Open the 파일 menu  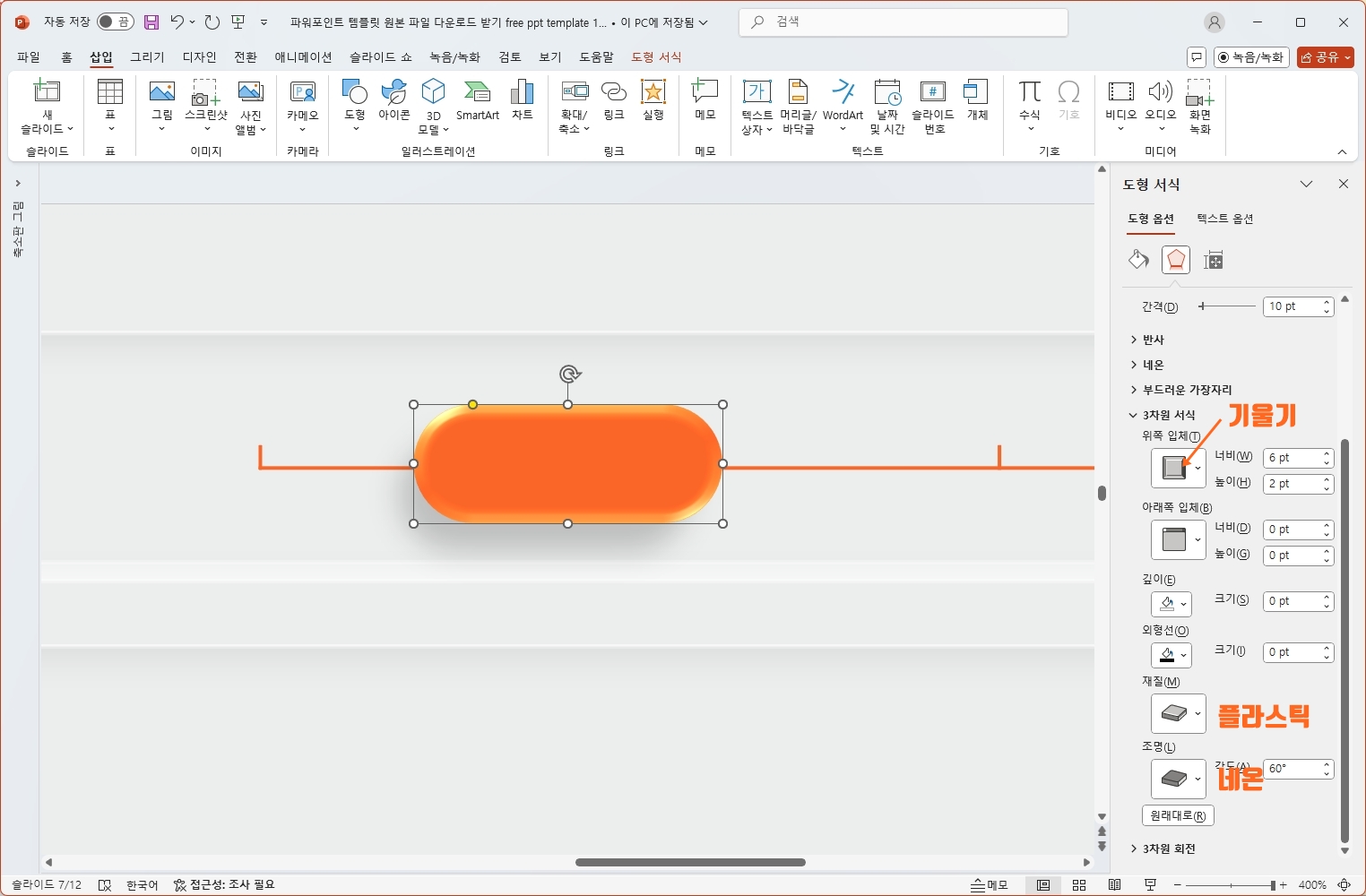[29, 56]
